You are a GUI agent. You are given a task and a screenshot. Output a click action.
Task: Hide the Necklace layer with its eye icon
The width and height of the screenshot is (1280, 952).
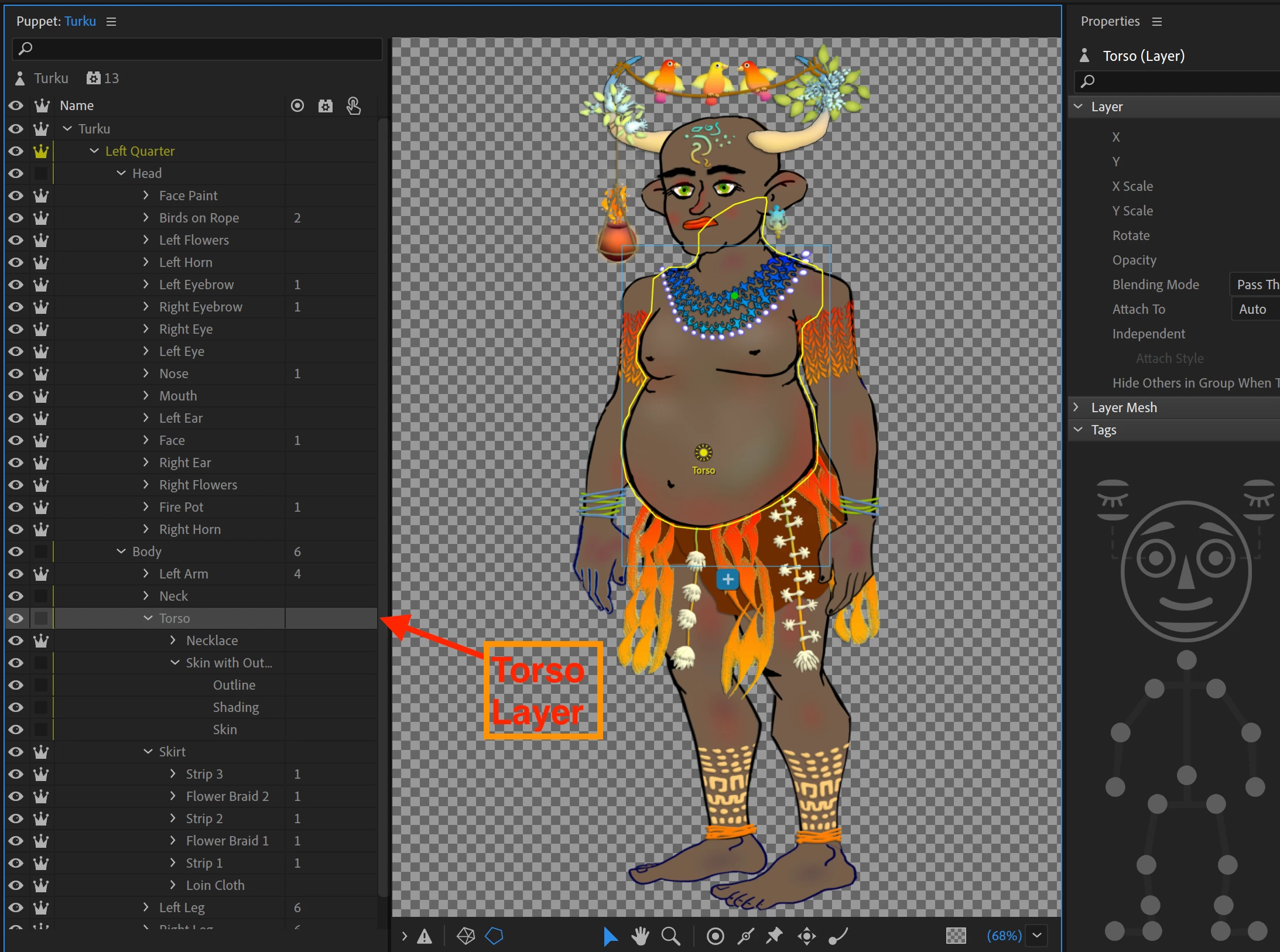pyautogui.click(x=16, y=641)
